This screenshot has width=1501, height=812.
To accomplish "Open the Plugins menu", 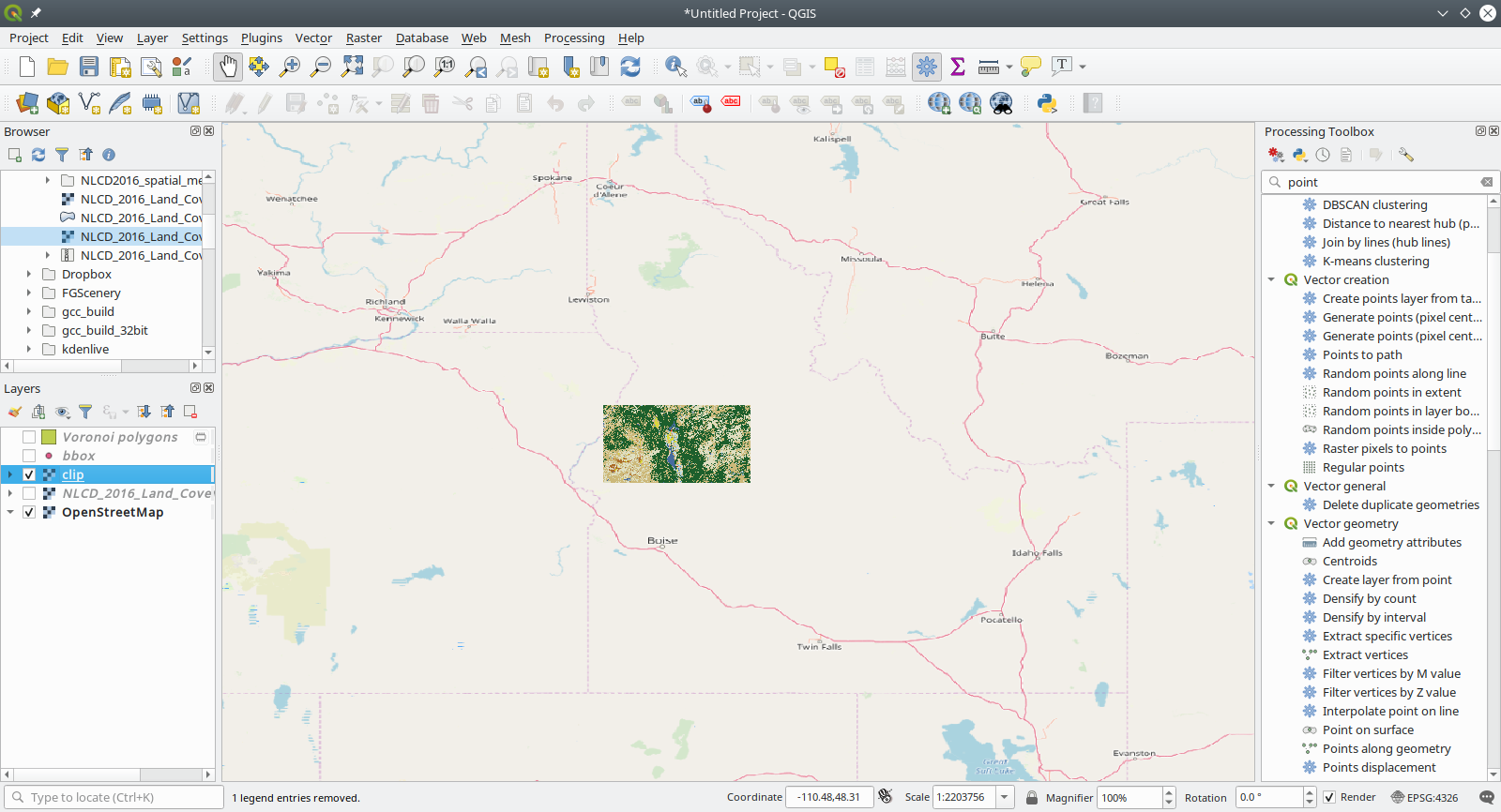I will 262,38.
